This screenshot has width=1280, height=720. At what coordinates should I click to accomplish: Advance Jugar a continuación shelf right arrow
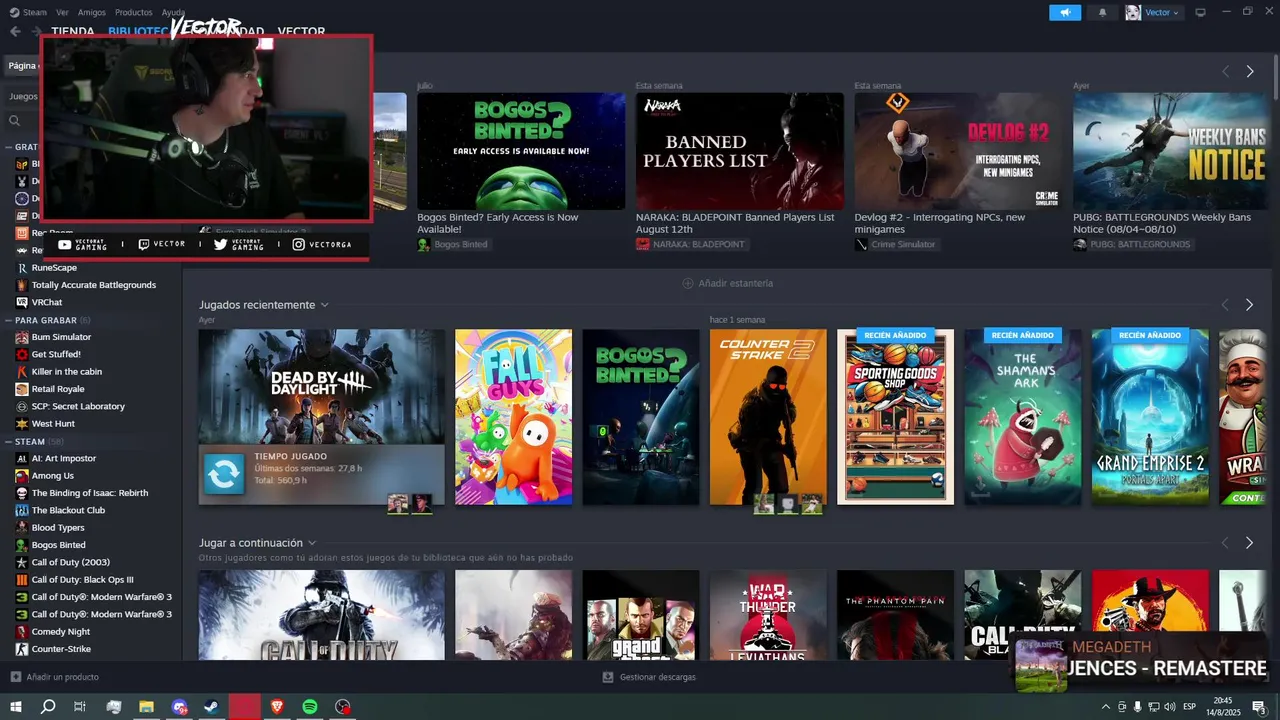pyautogui.click(x=1249, y=543)
